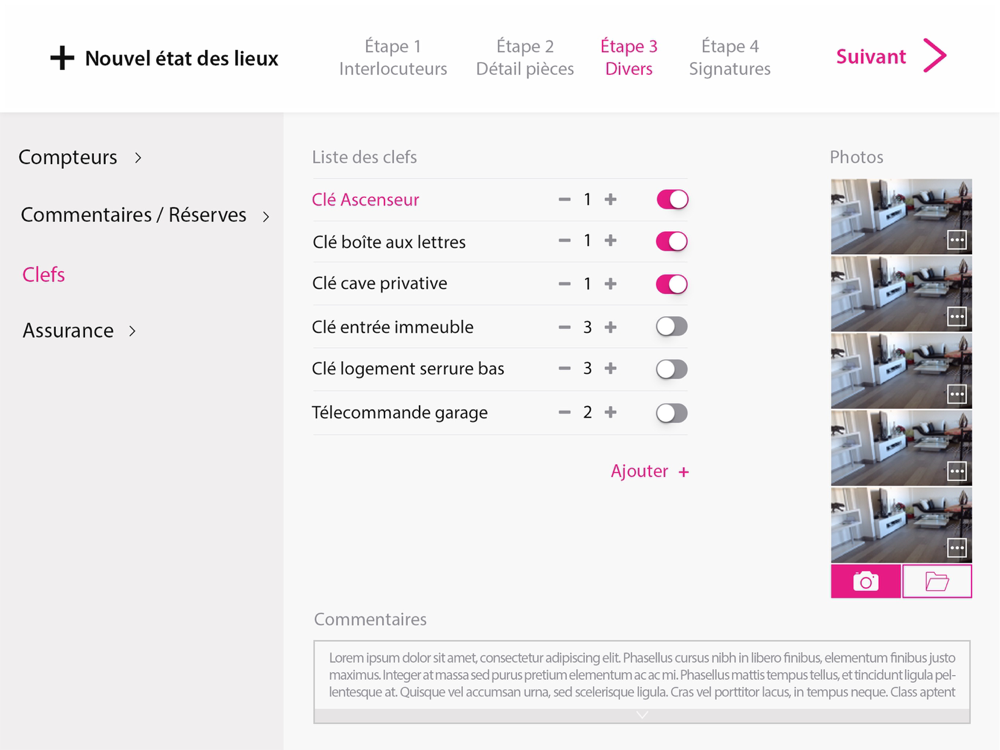Click the plus icon beside Nouvel état des lieux
The height and width of the screenshot is (750, 1000).
click(62, 58)
